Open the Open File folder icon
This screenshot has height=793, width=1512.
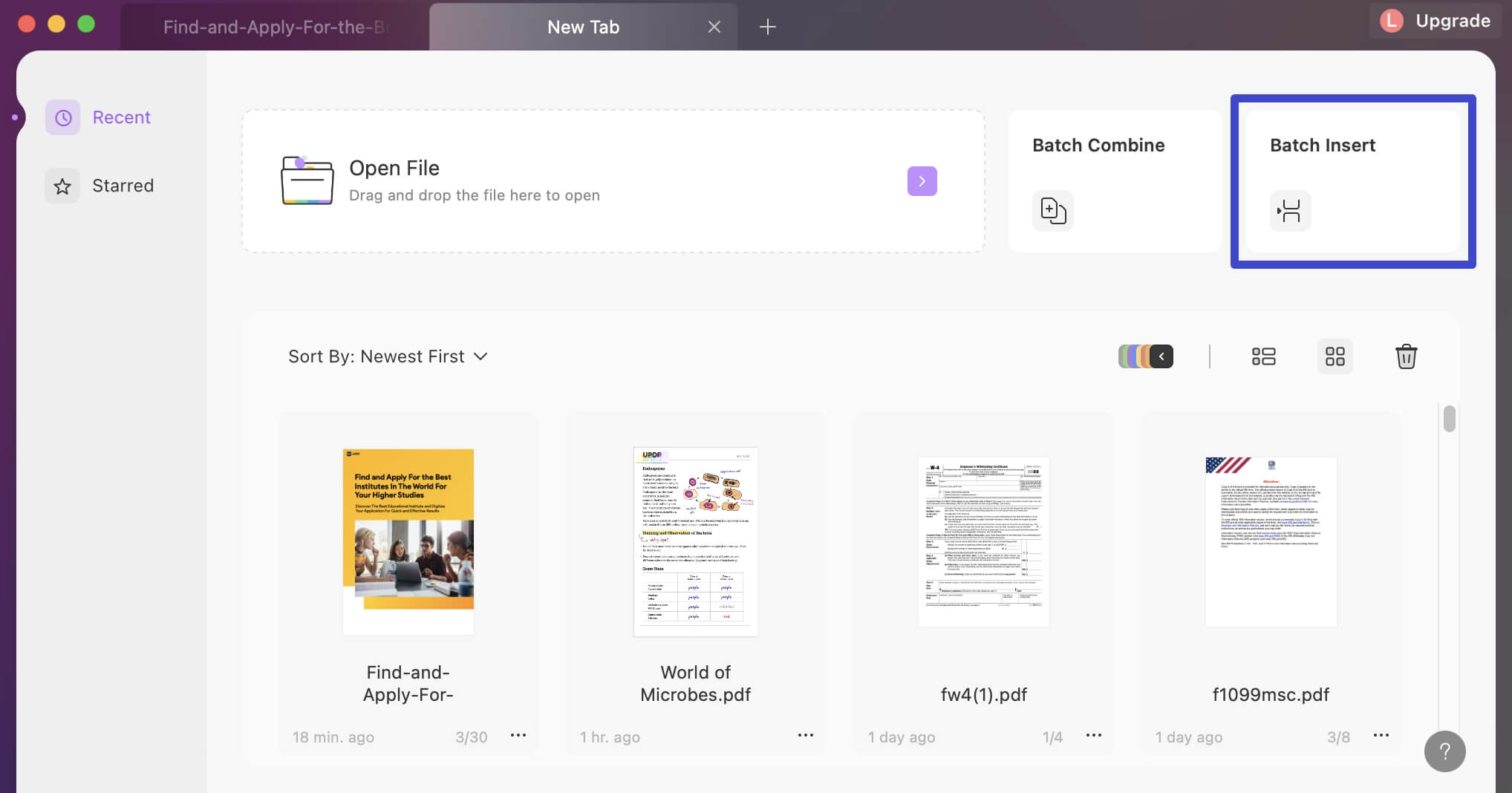click(307, 180)
